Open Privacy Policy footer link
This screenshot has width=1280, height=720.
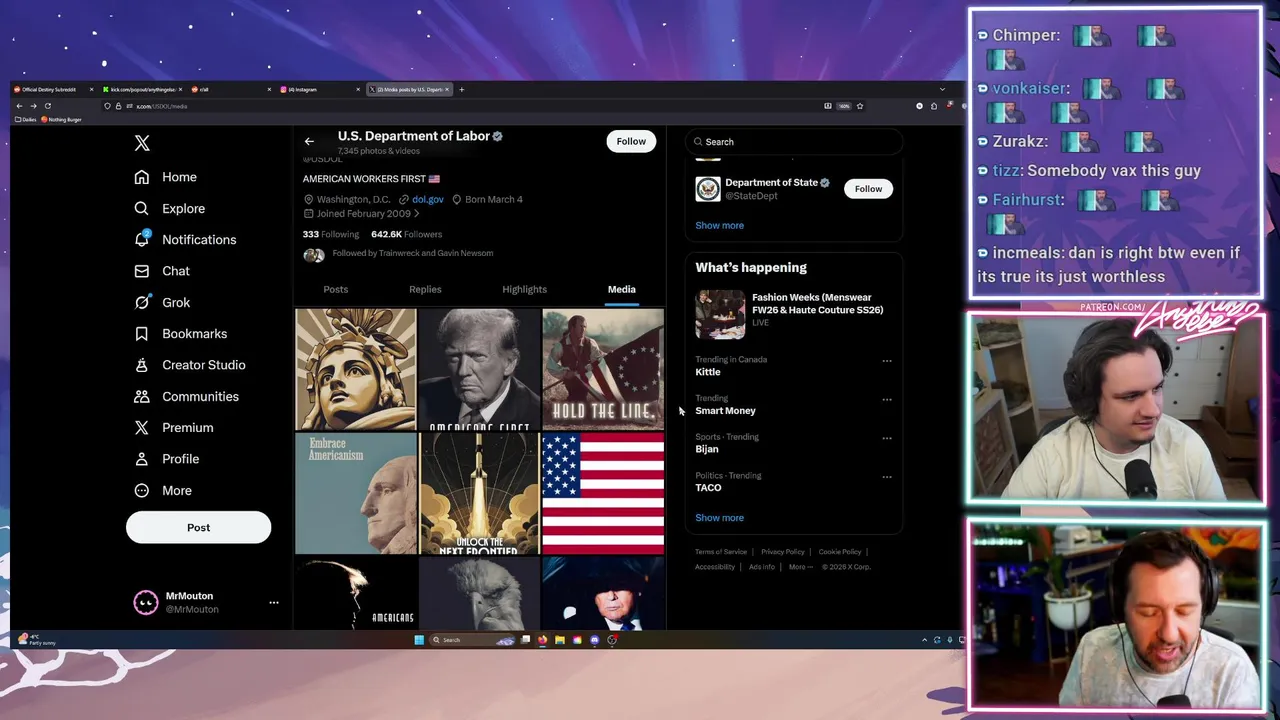click(x=782, y=552)
